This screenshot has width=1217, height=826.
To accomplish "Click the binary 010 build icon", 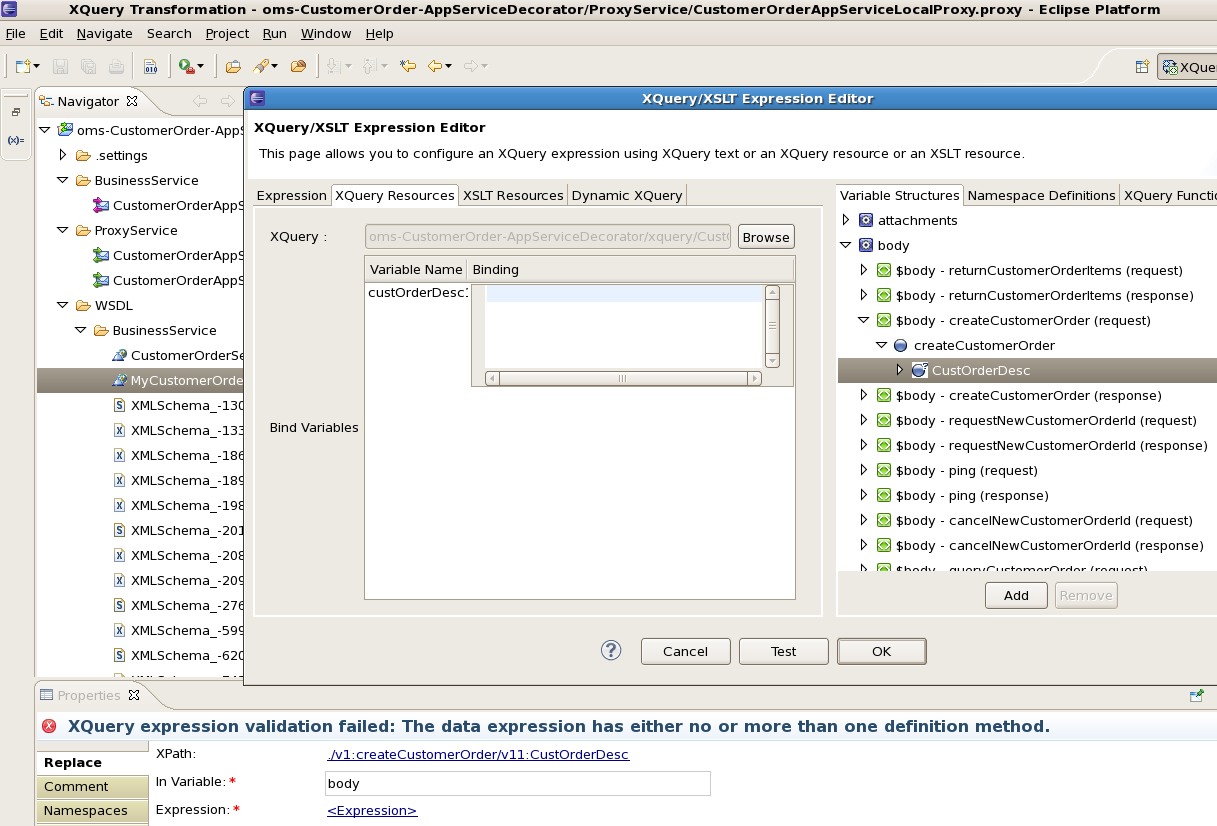I will pyautogui.click(x=151, y=66).
